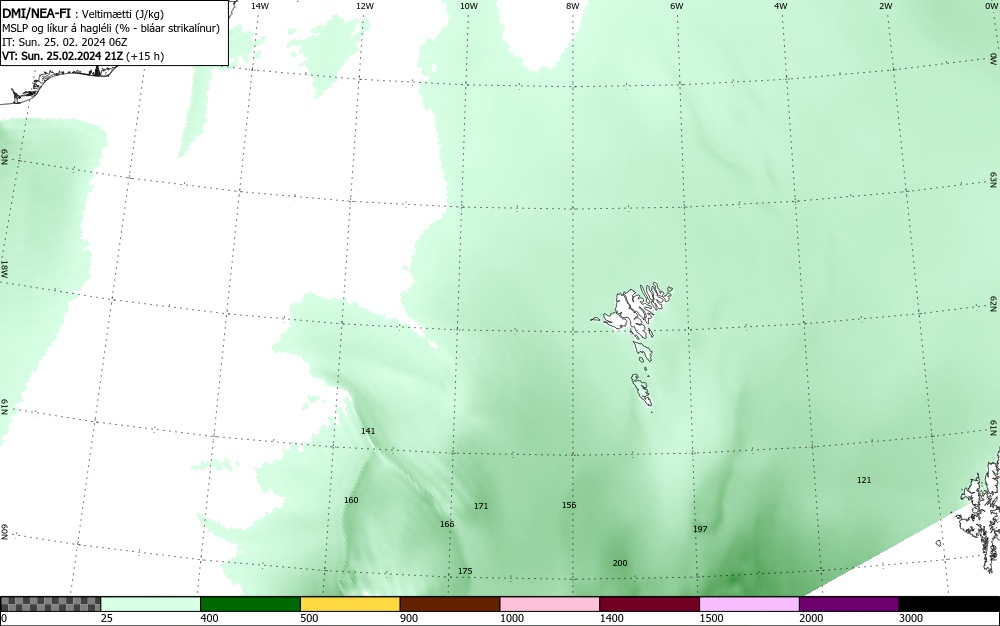Select the light green 25–400 legend swatch
Image resolution: width=1000 pixels, height=626 pixels.
(151, 604)
